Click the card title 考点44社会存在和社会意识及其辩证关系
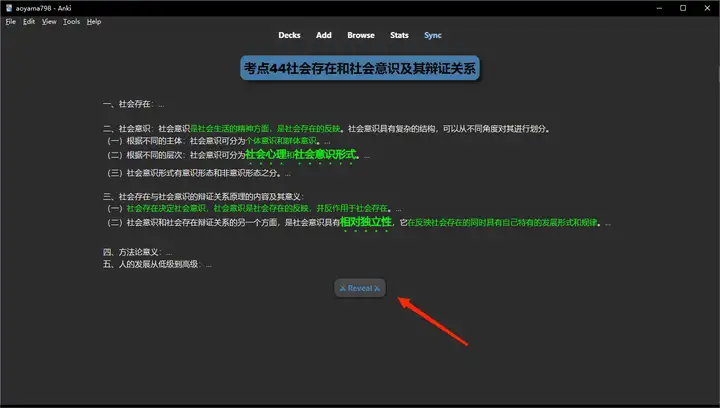This screenshot has height=408, width=720. 360,70
